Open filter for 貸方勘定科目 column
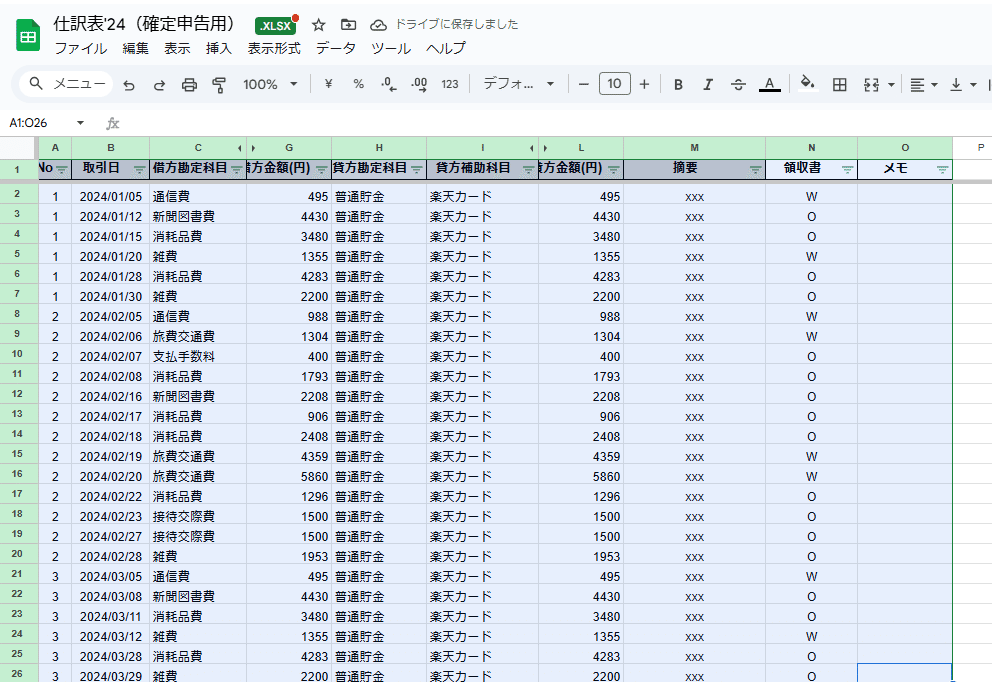The height and width of the screenshot is (682, 992). [x=417, y=169]
